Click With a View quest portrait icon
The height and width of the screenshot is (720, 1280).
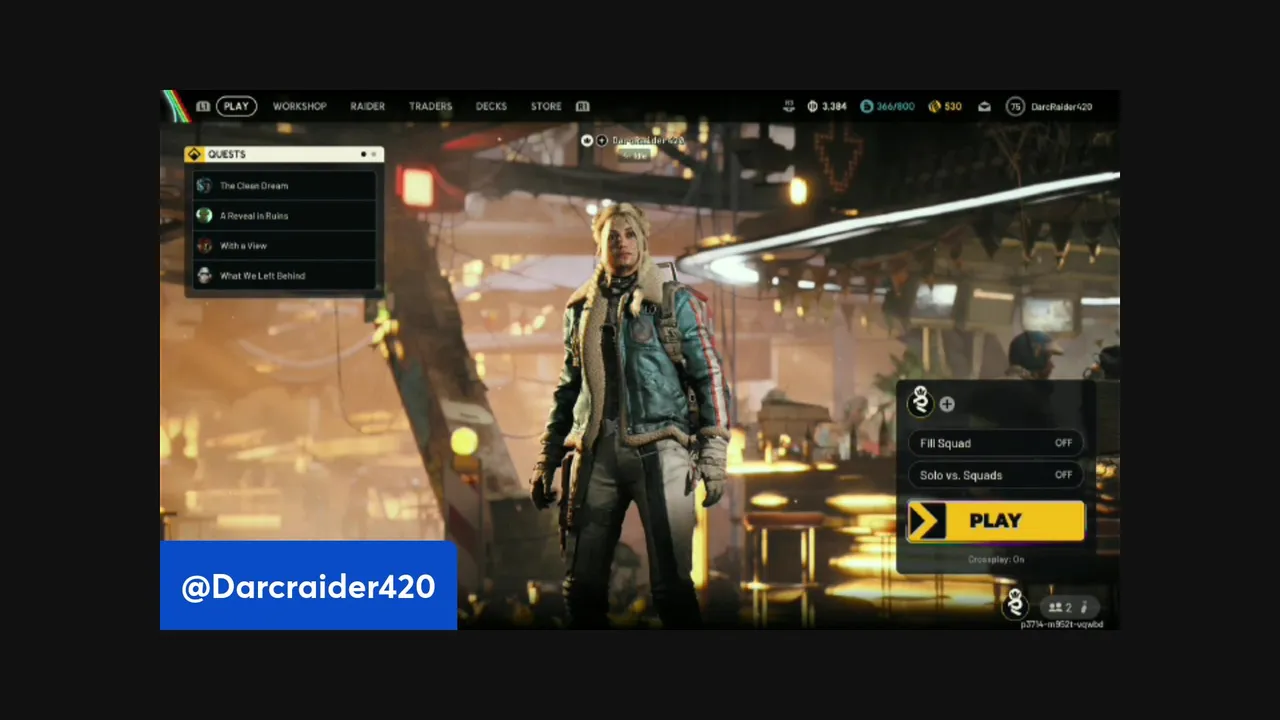[204, 245]
